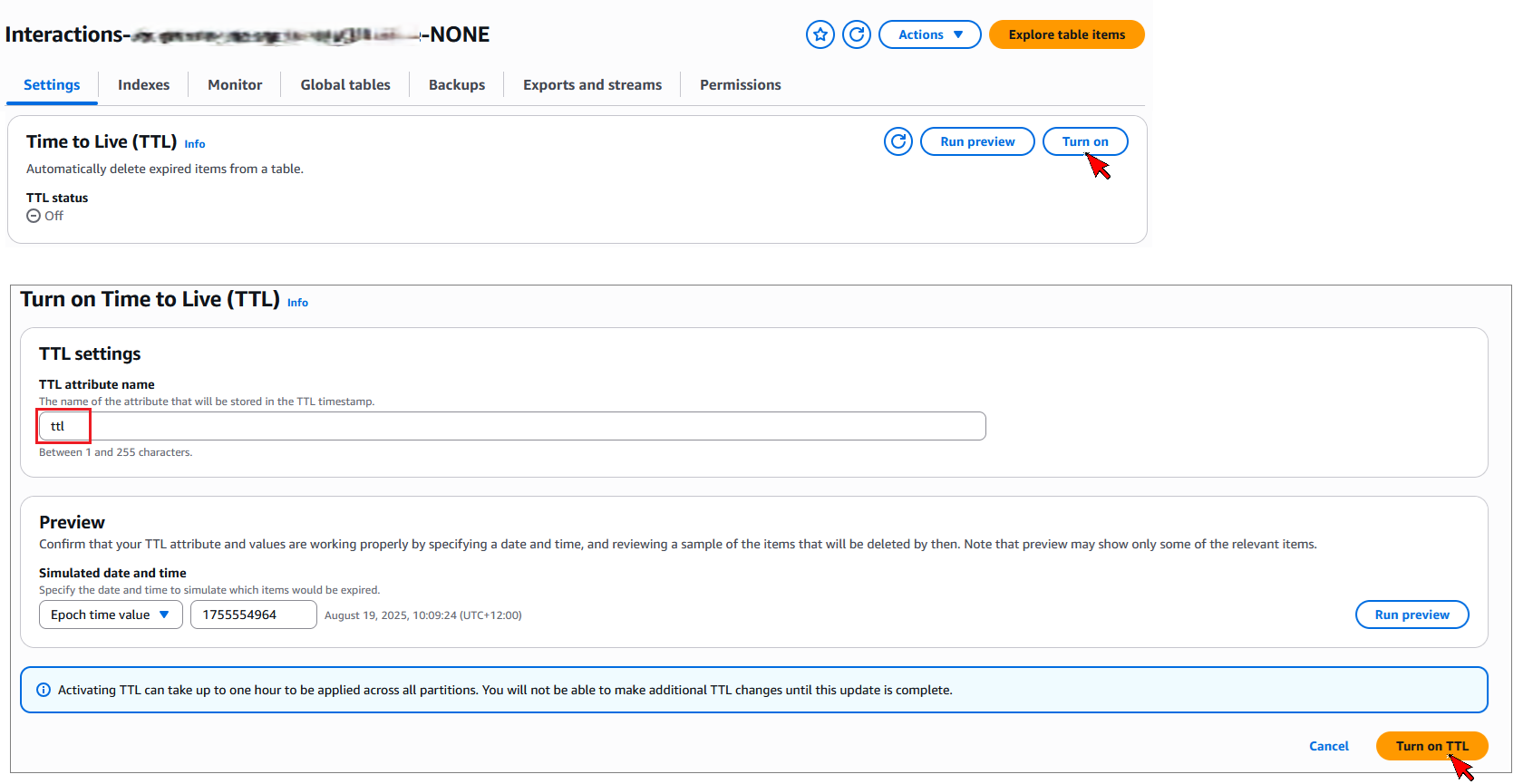Click the TTL attribute name input field

tap(512, 426)
